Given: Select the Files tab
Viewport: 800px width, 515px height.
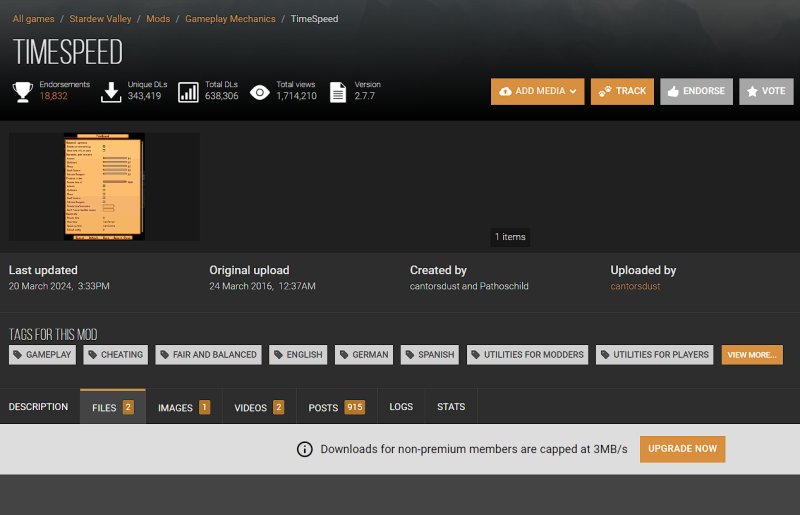Looking at the screenshot, I should (x=113, y=407).
